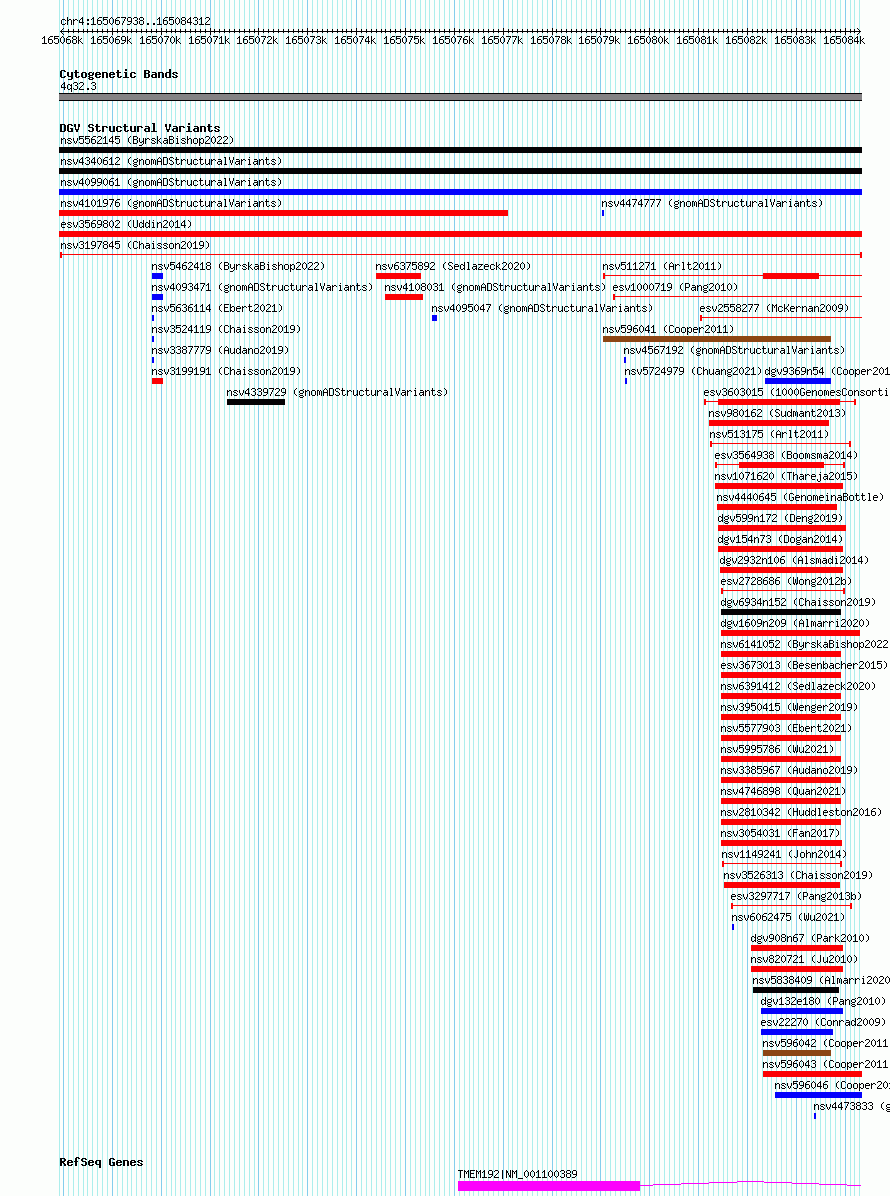
Task: Click esv2728686 (Wong2012b) label
Action: tap(786, 581)
